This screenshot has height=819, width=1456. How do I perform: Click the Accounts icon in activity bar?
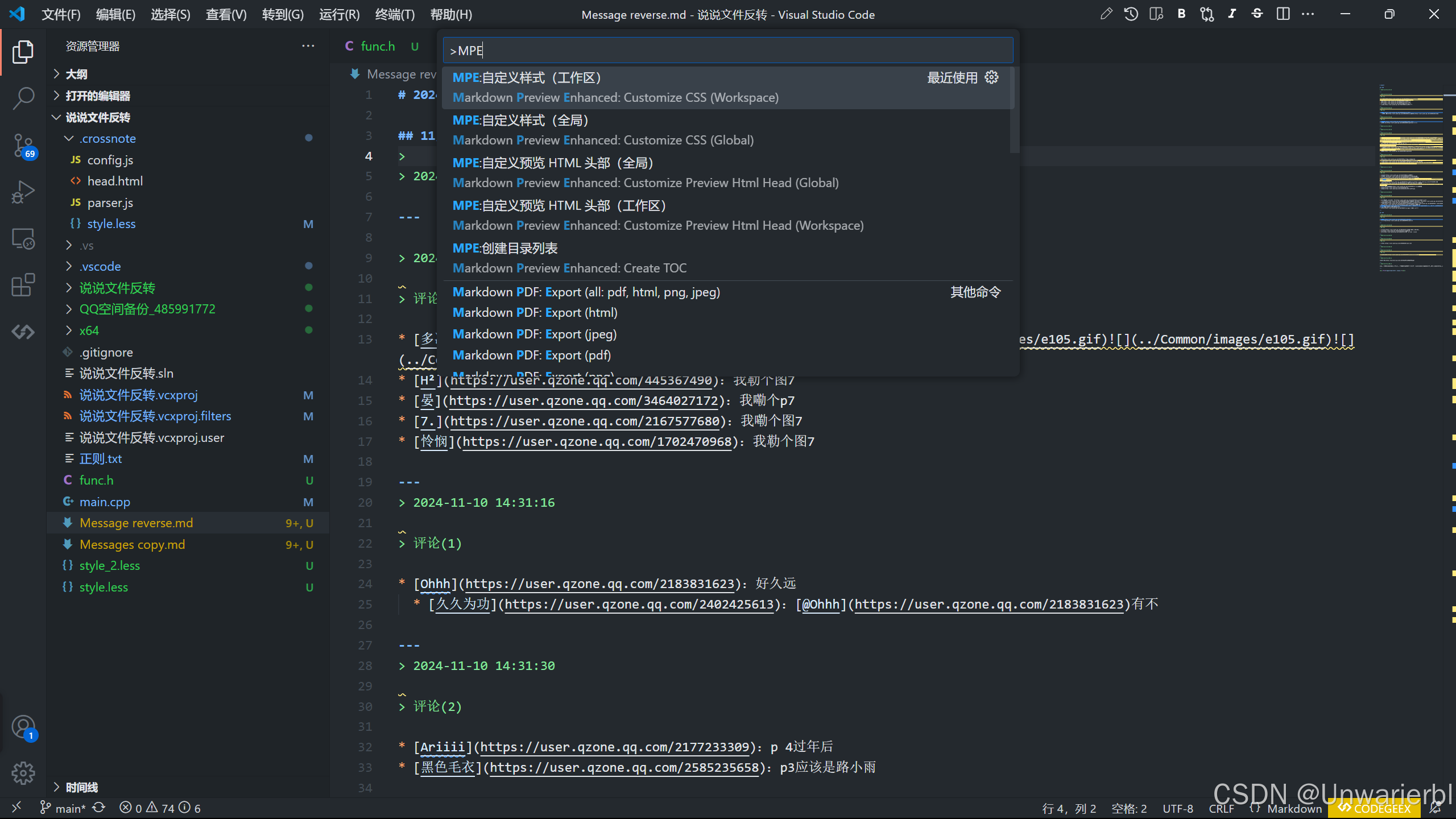(23, 727)
